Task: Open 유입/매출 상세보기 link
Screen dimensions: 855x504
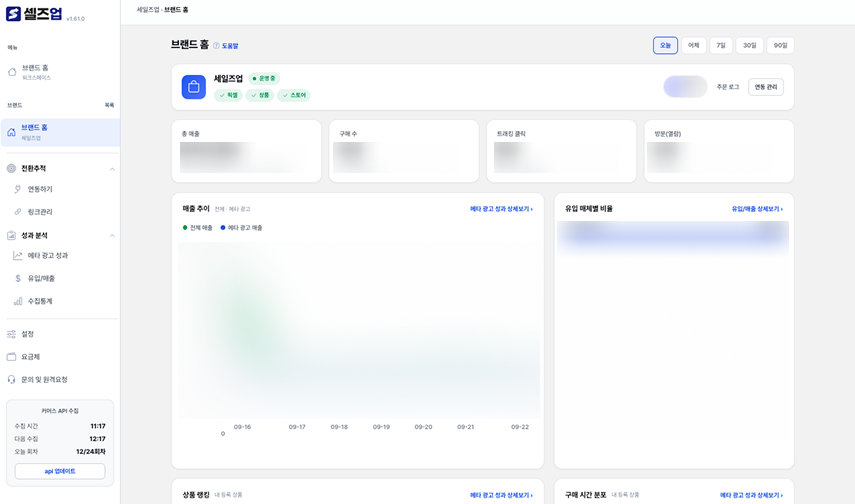Action: click(x=757, y=209)
